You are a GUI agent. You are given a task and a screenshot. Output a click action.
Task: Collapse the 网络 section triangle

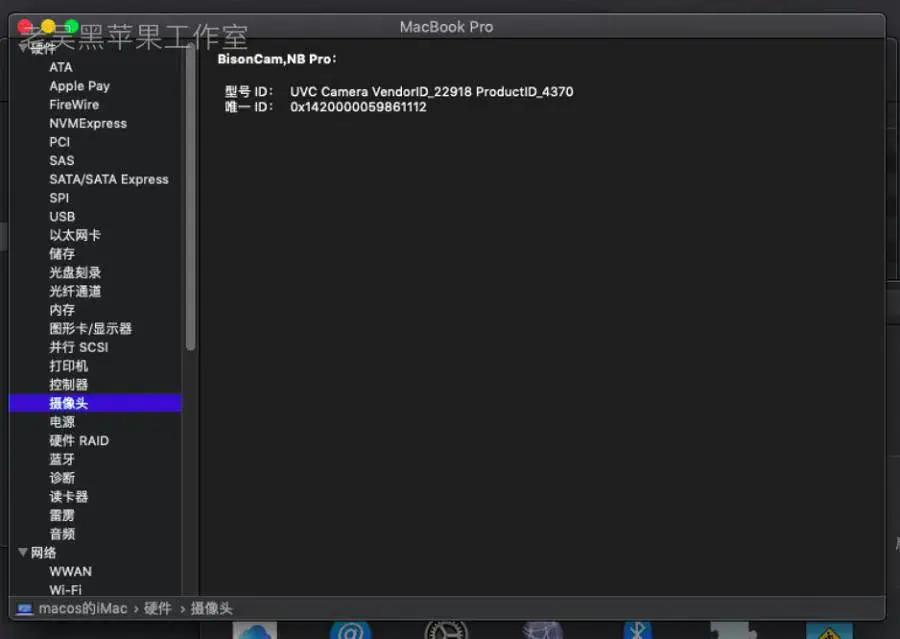coord(23,552)
